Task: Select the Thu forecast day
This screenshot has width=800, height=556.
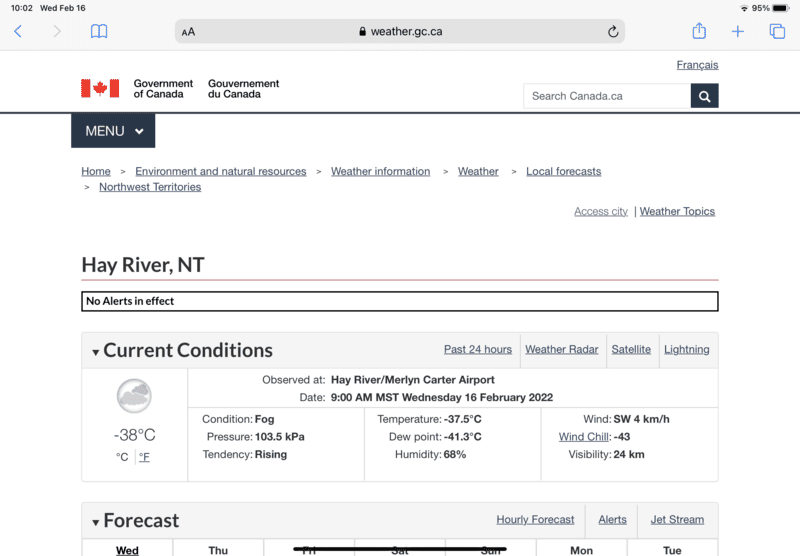Action: click(218, 550)
